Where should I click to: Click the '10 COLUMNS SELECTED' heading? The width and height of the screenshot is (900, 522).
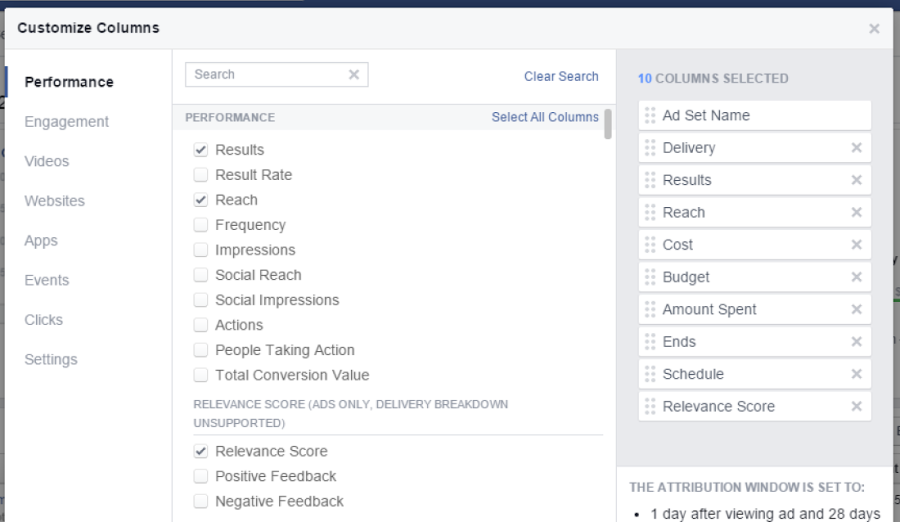tap(713, 79)
